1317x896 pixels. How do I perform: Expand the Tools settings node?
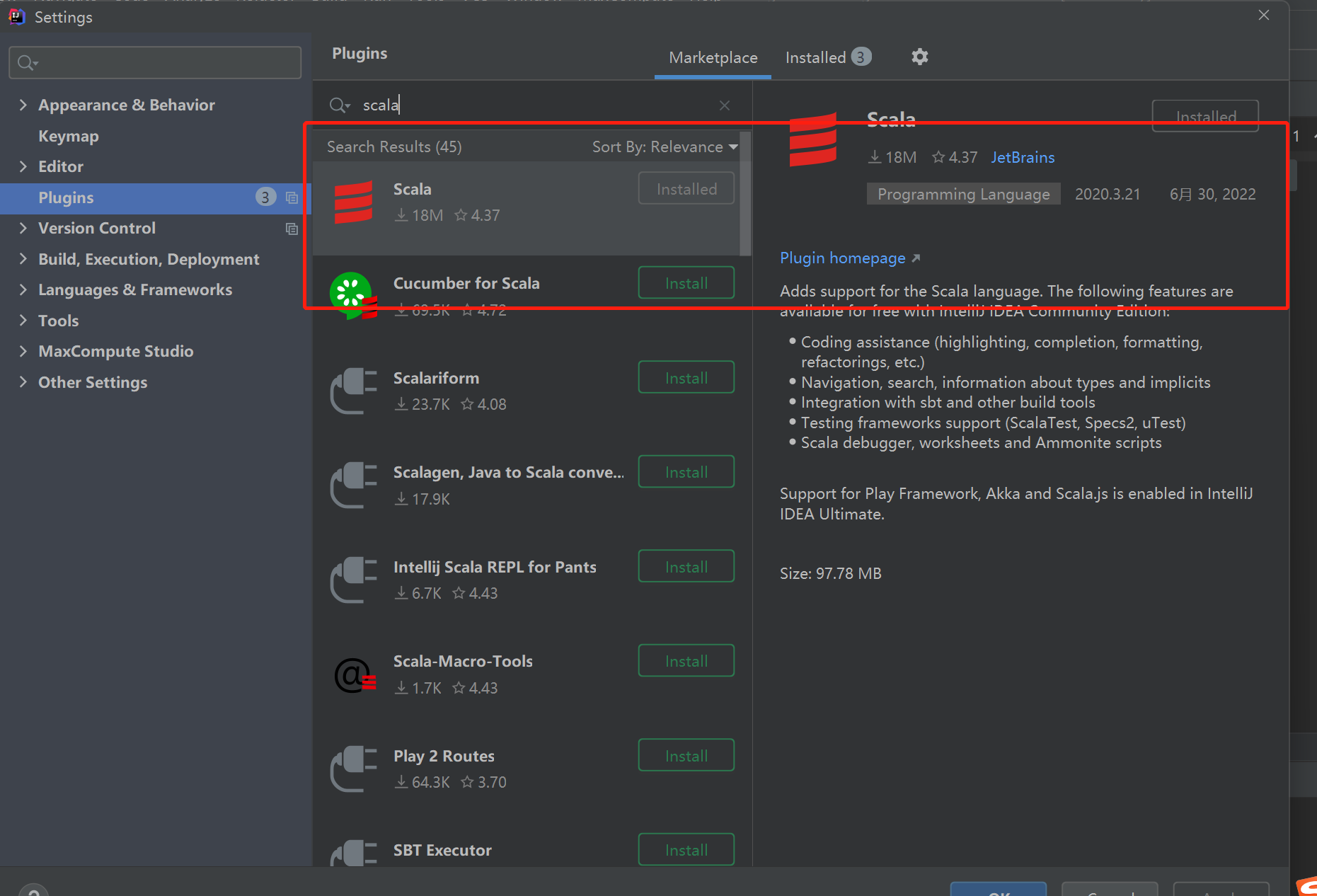click(23, 321)
